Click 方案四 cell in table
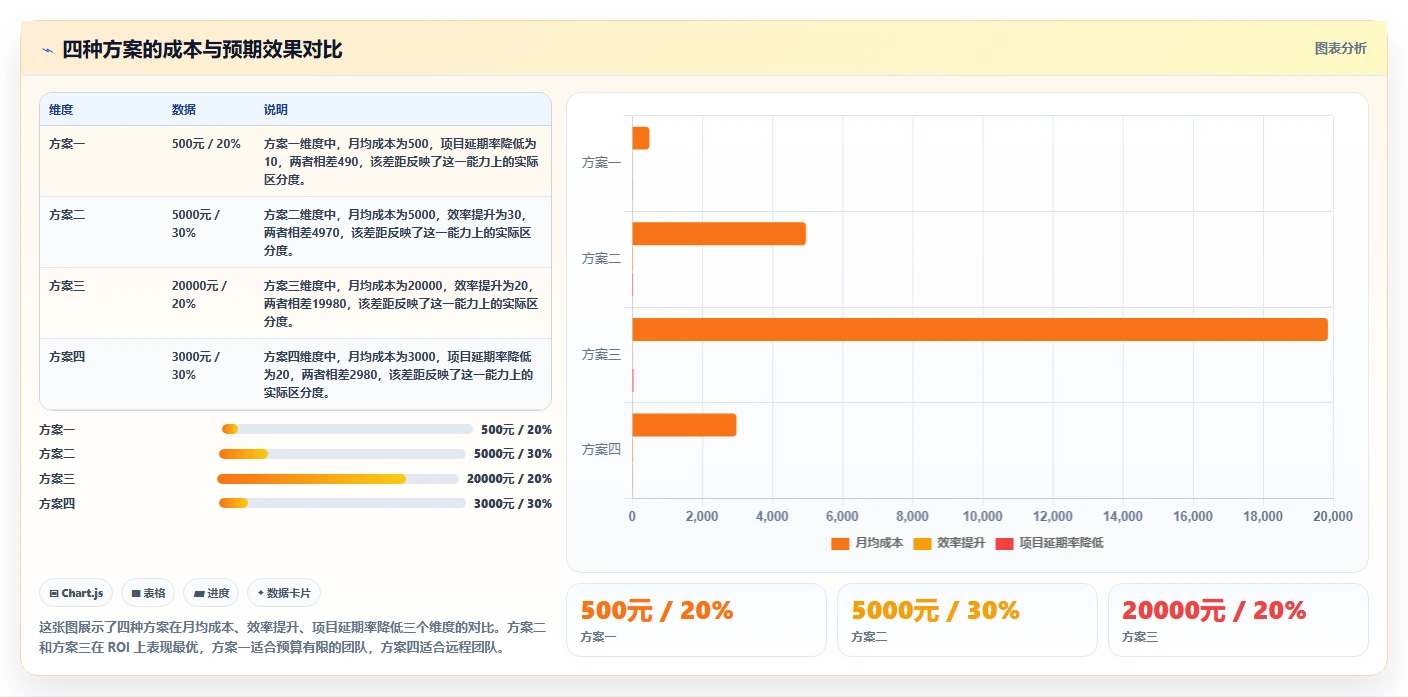The width and height of the screenshot is (1408, 697). (x=67, y=357)
